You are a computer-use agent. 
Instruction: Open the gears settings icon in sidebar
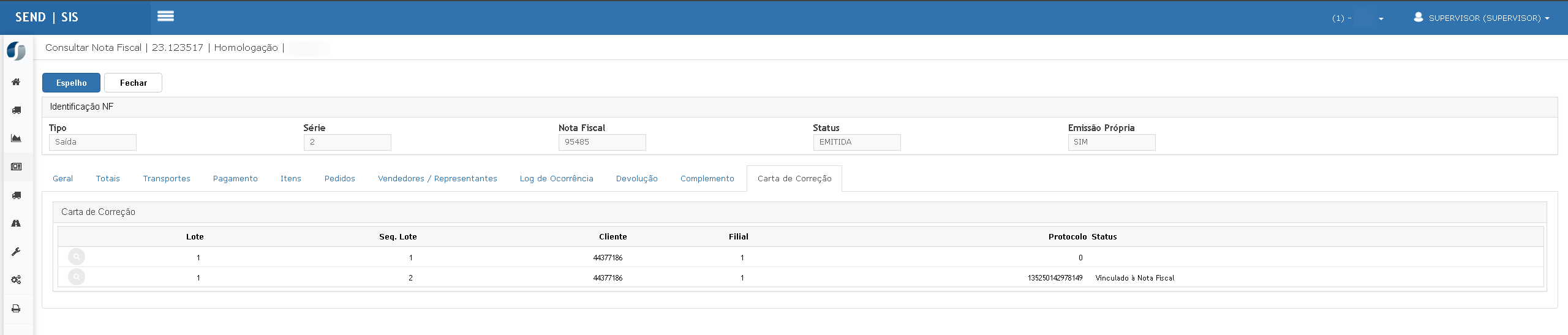pos(17,280)
